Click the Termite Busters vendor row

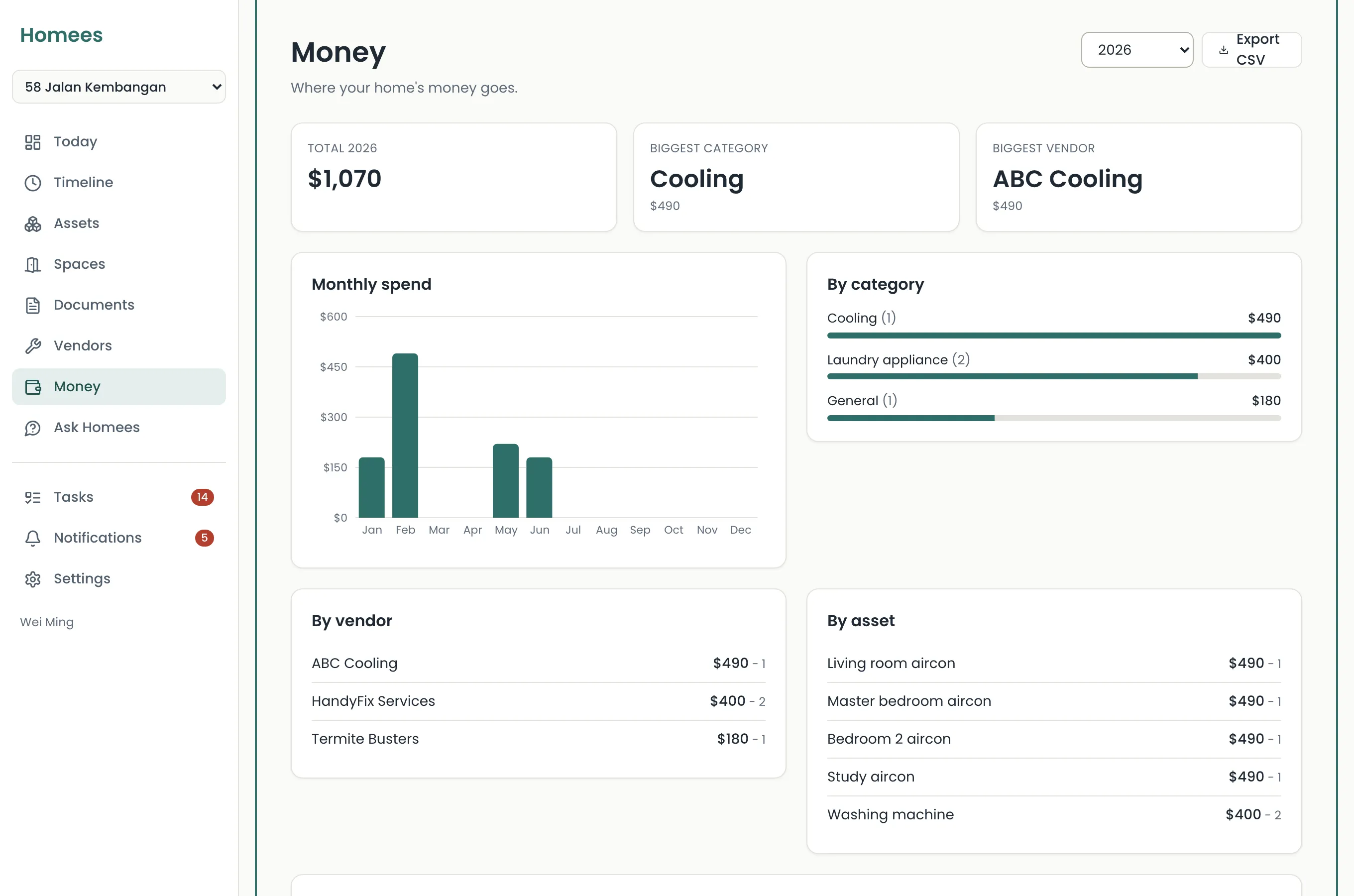(x=538, y=739)
